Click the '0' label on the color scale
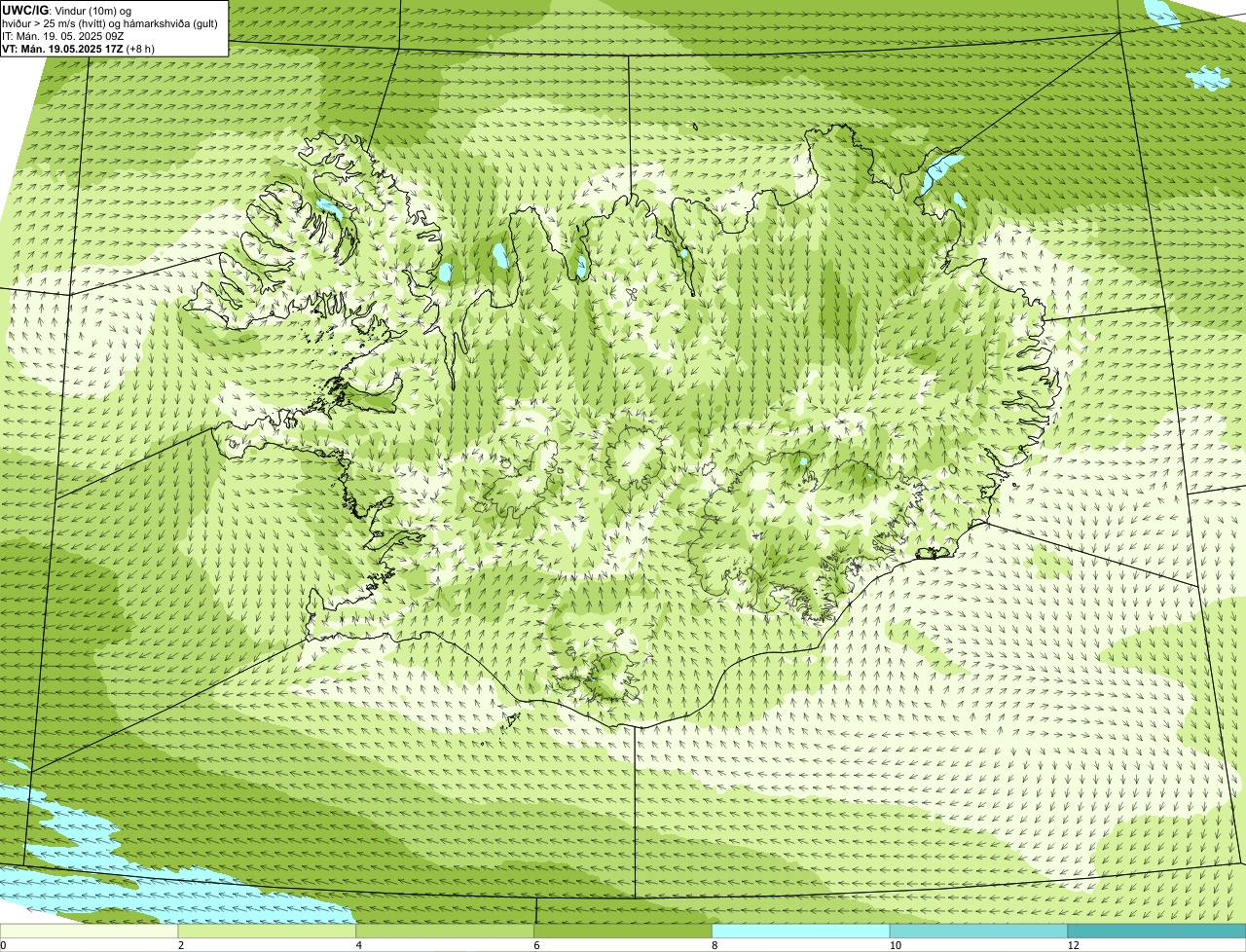The width and height of the screenshot is (1246, 952). pos(3,945)
